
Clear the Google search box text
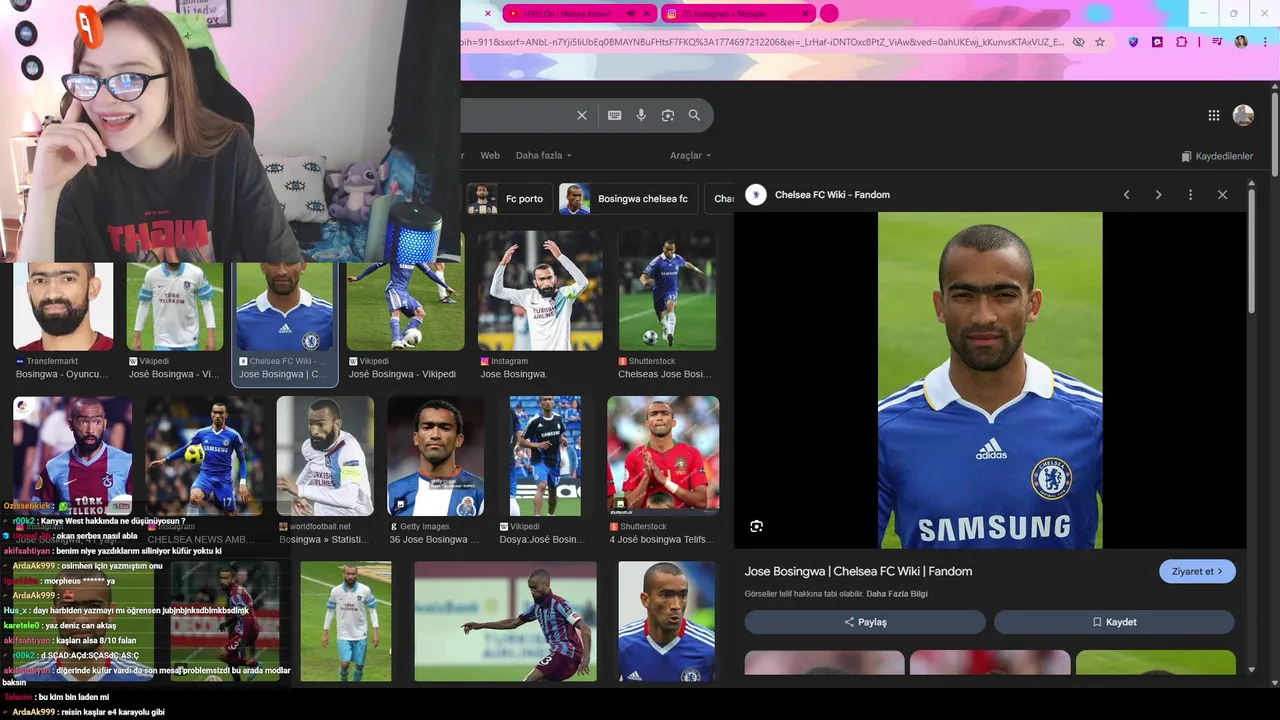[x=582, y=115]
